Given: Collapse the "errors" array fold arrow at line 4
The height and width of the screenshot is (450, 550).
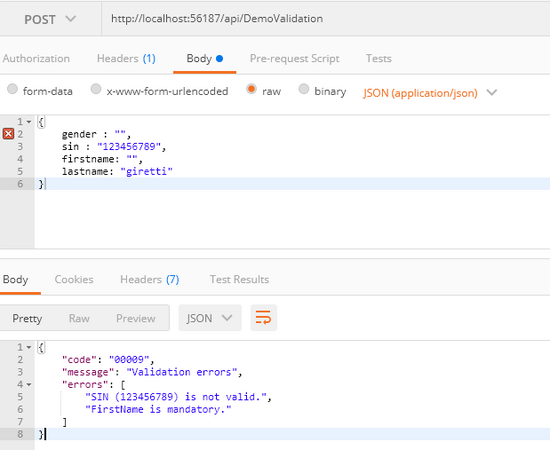Looking at the screenshot, I should tap(29, 385).
